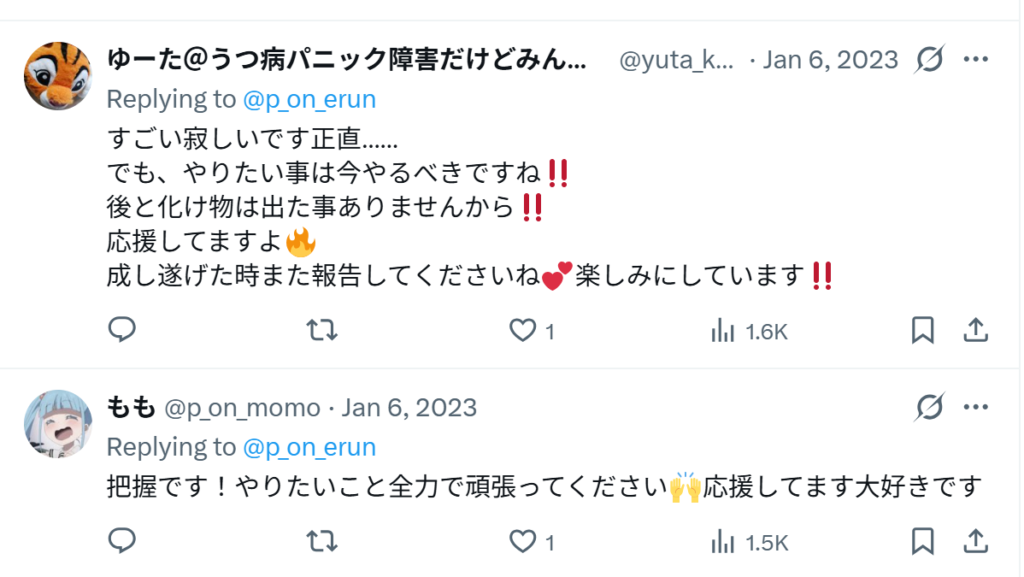Bookmark the ゆーた tweet
This screenshot has width=1024, height=577.
(923, 330)
